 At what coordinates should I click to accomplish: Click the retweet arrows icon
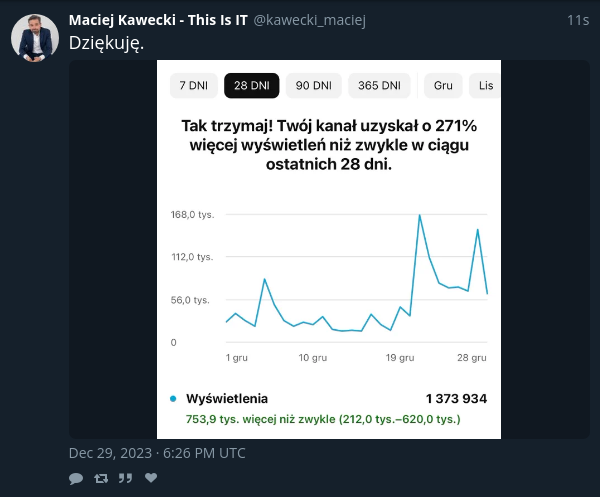(101, 478)
